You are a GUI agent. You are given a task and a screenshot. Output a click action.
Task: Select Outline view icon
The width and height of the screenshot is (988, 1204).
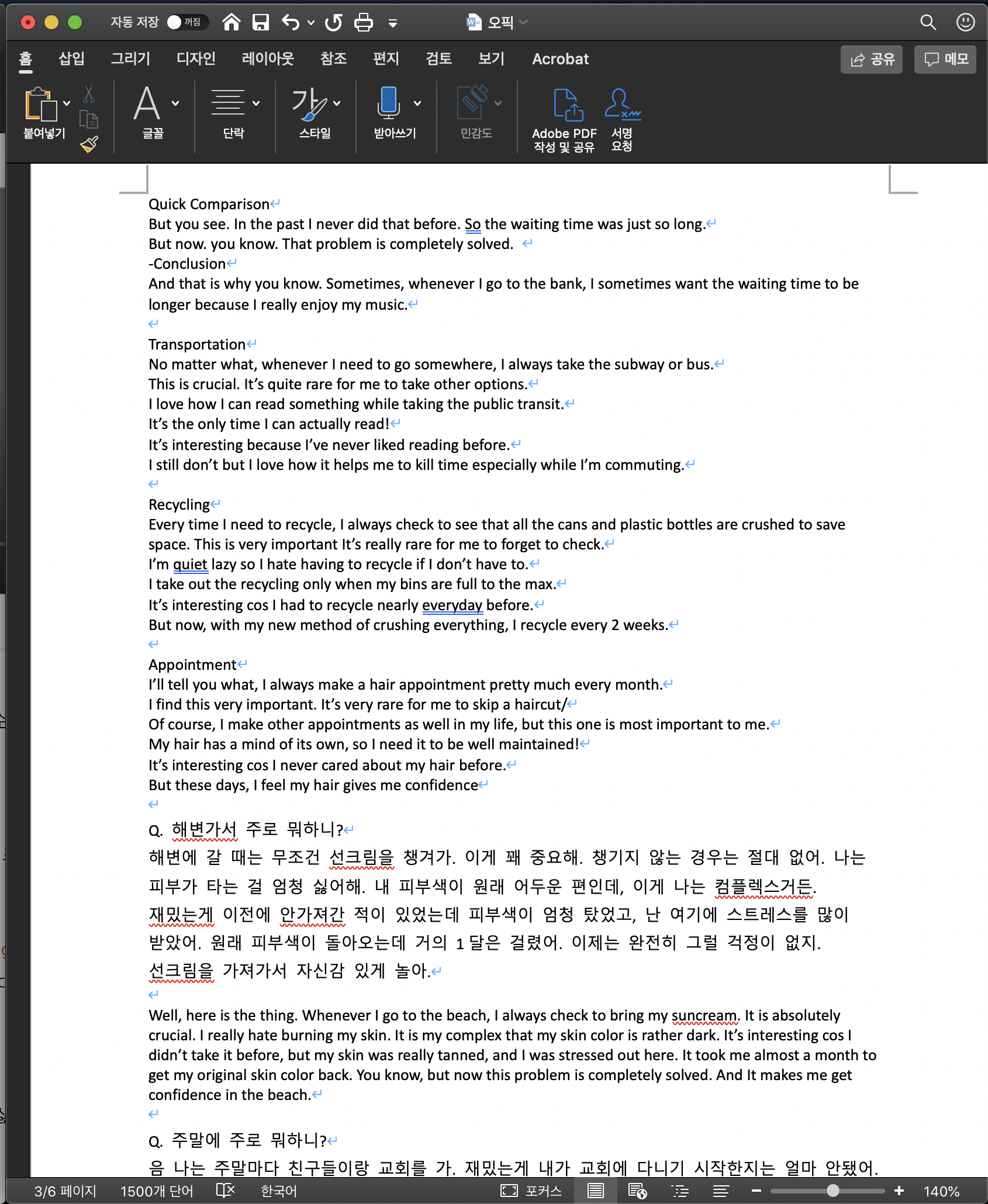(x=680, y=1191)
